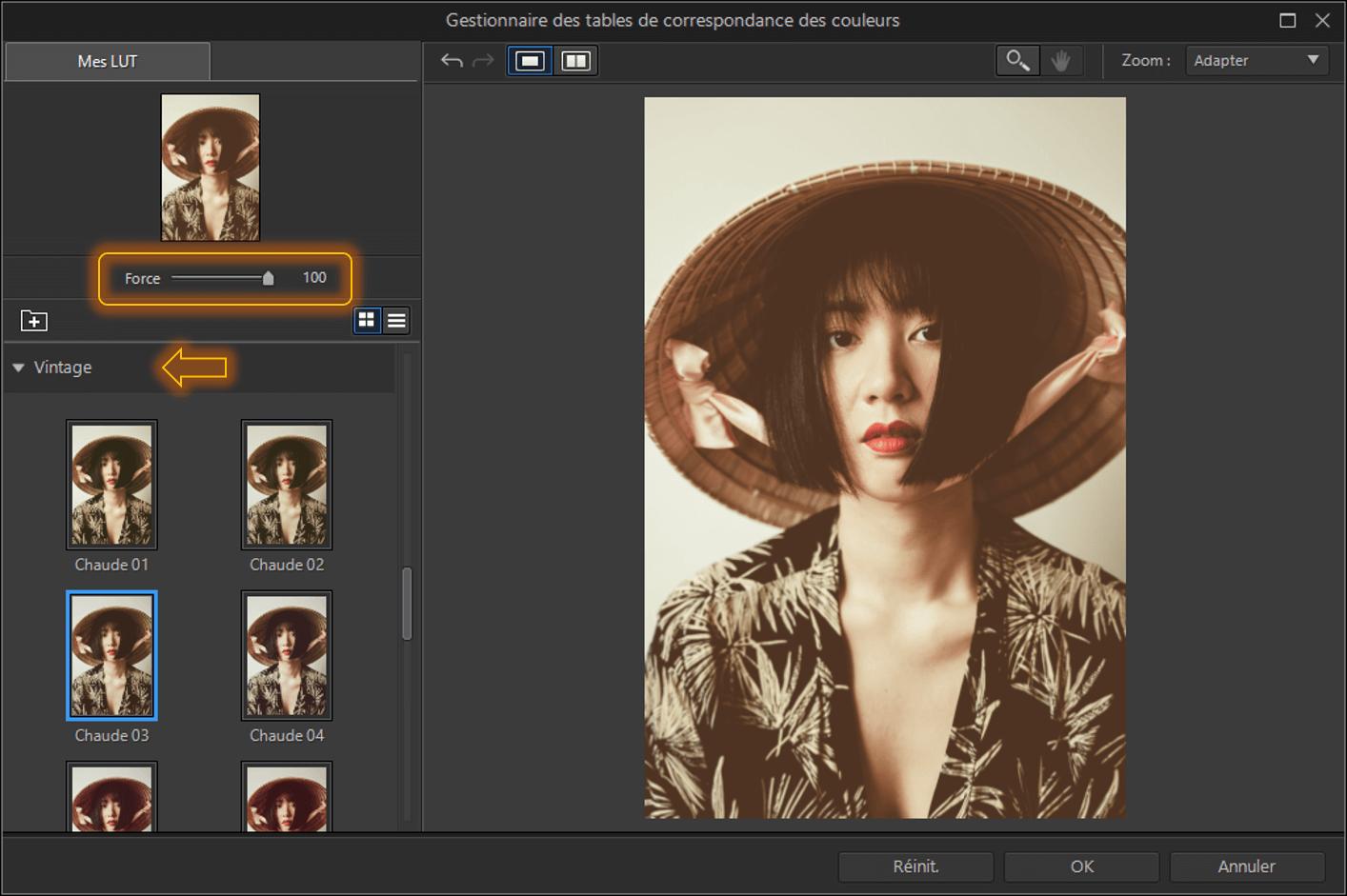1347x896 pixels.
Task: Apply the Chaude 02 LUT preset
Action: coord(287,485)
